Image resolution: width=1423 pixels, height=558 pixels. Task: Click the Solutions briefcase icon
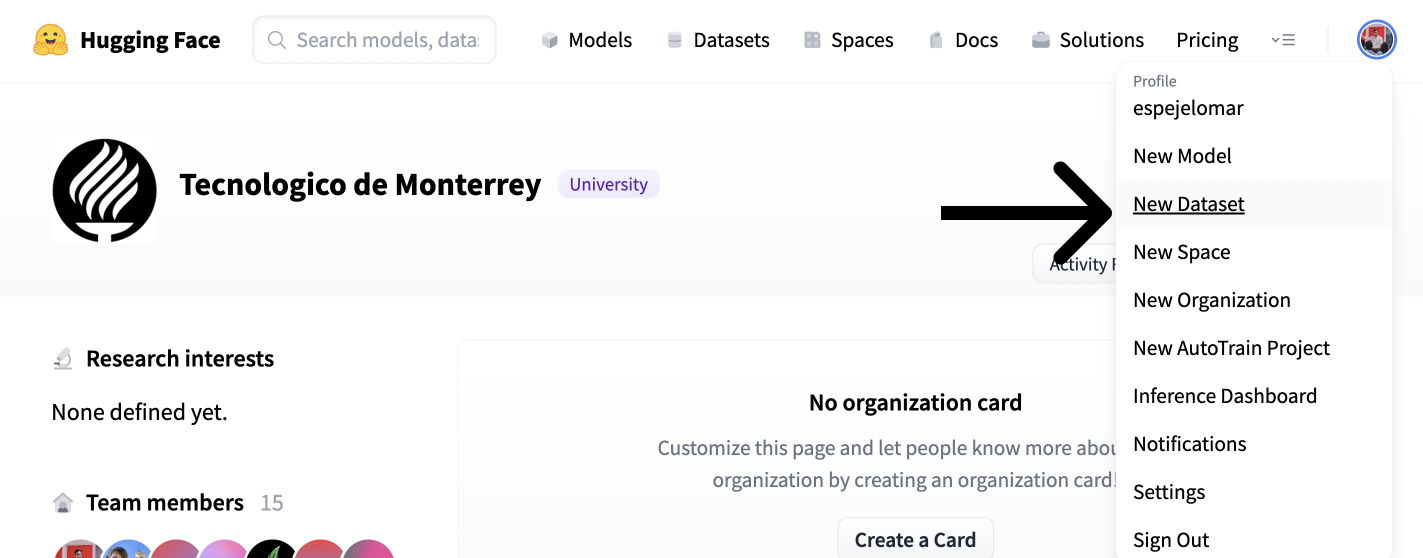[1041, 40]
